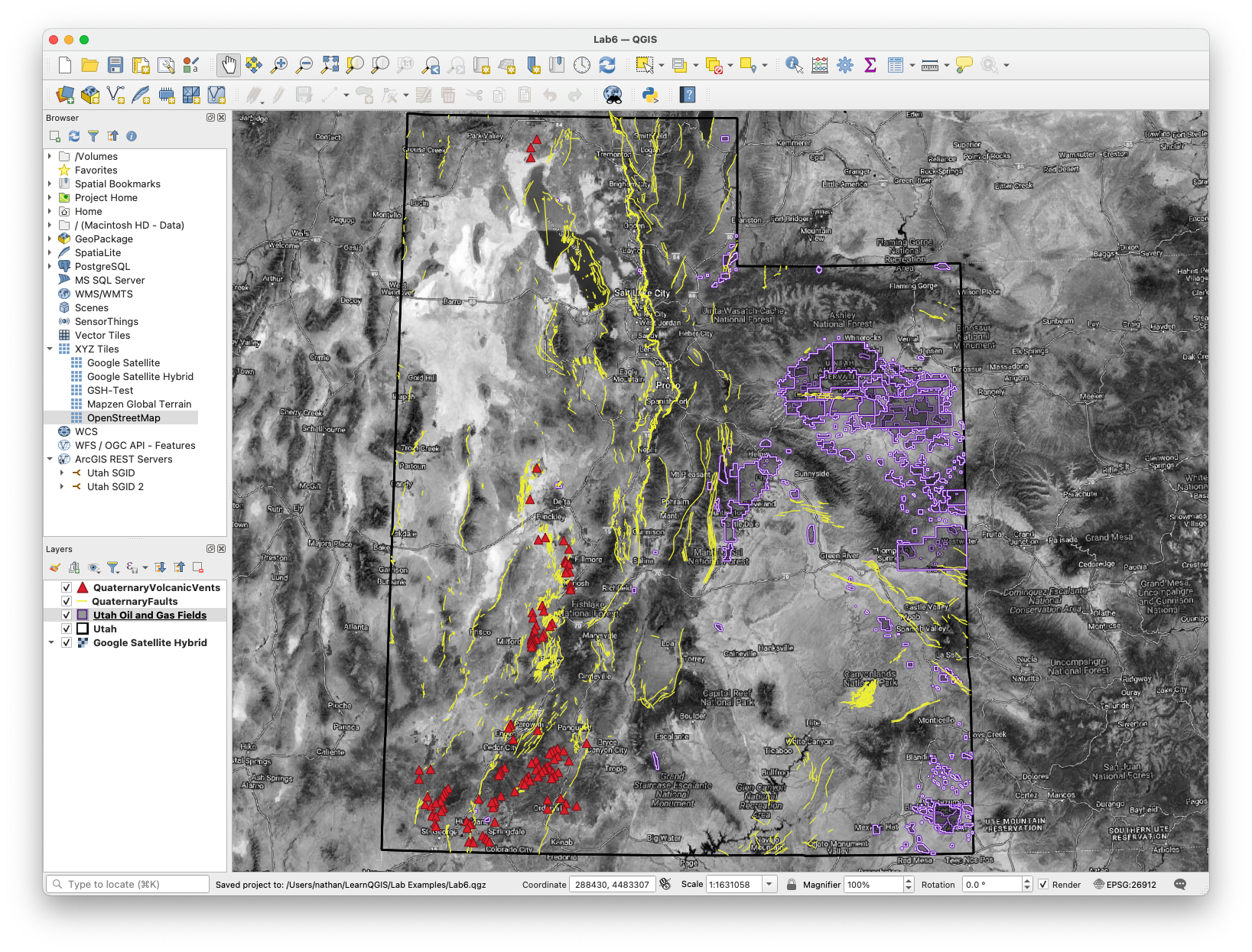Click the purple square symbol of Oil and Gas Fields
This screenshot has height=952, width=1252.
pos(83,615)
